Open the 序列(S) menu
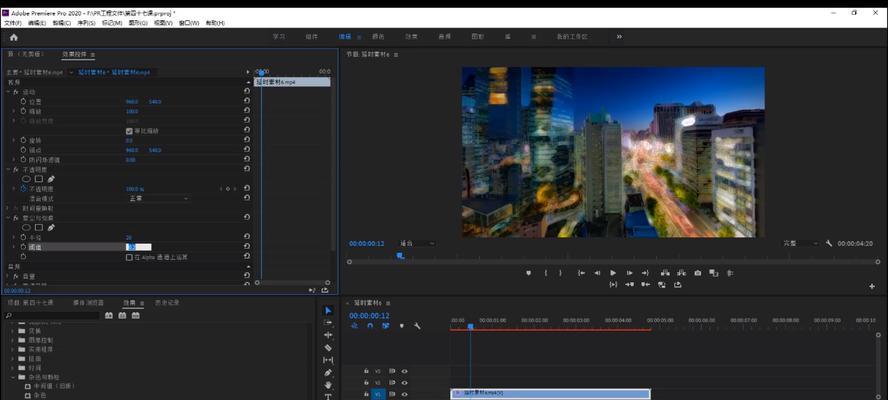The height and width of the screenshot is (400, 888). click(x=86, y=23)
